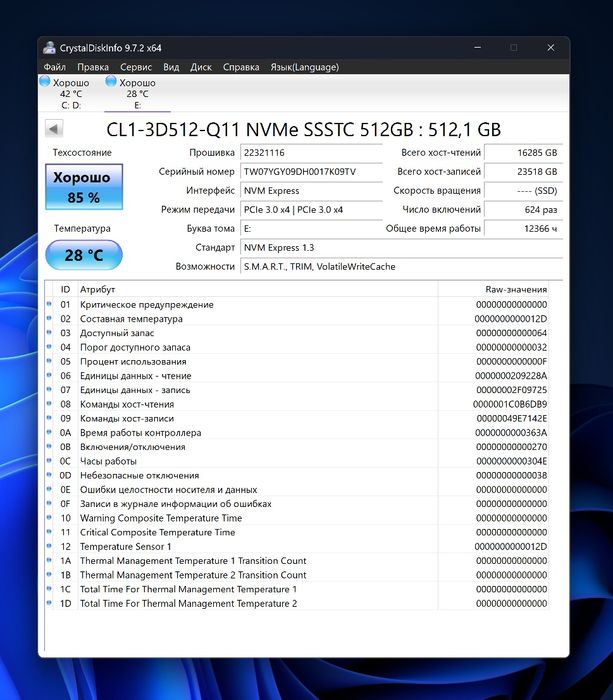
Task: Click status dot for Единицы данных - чтение row
Action: [49, 375]
